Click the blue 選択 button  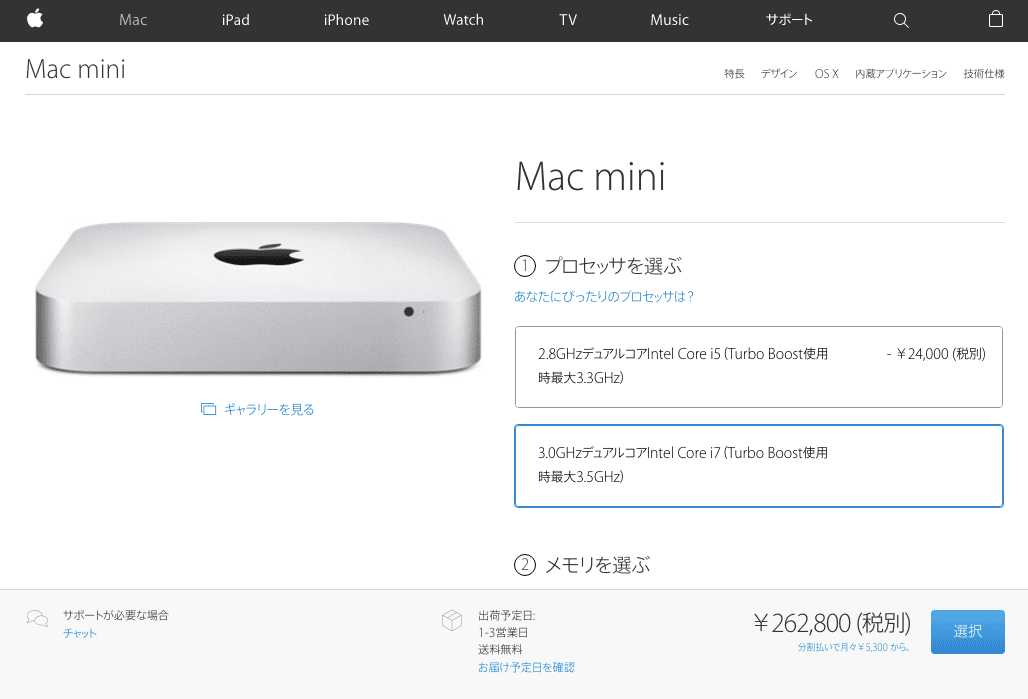coord(968,631)
